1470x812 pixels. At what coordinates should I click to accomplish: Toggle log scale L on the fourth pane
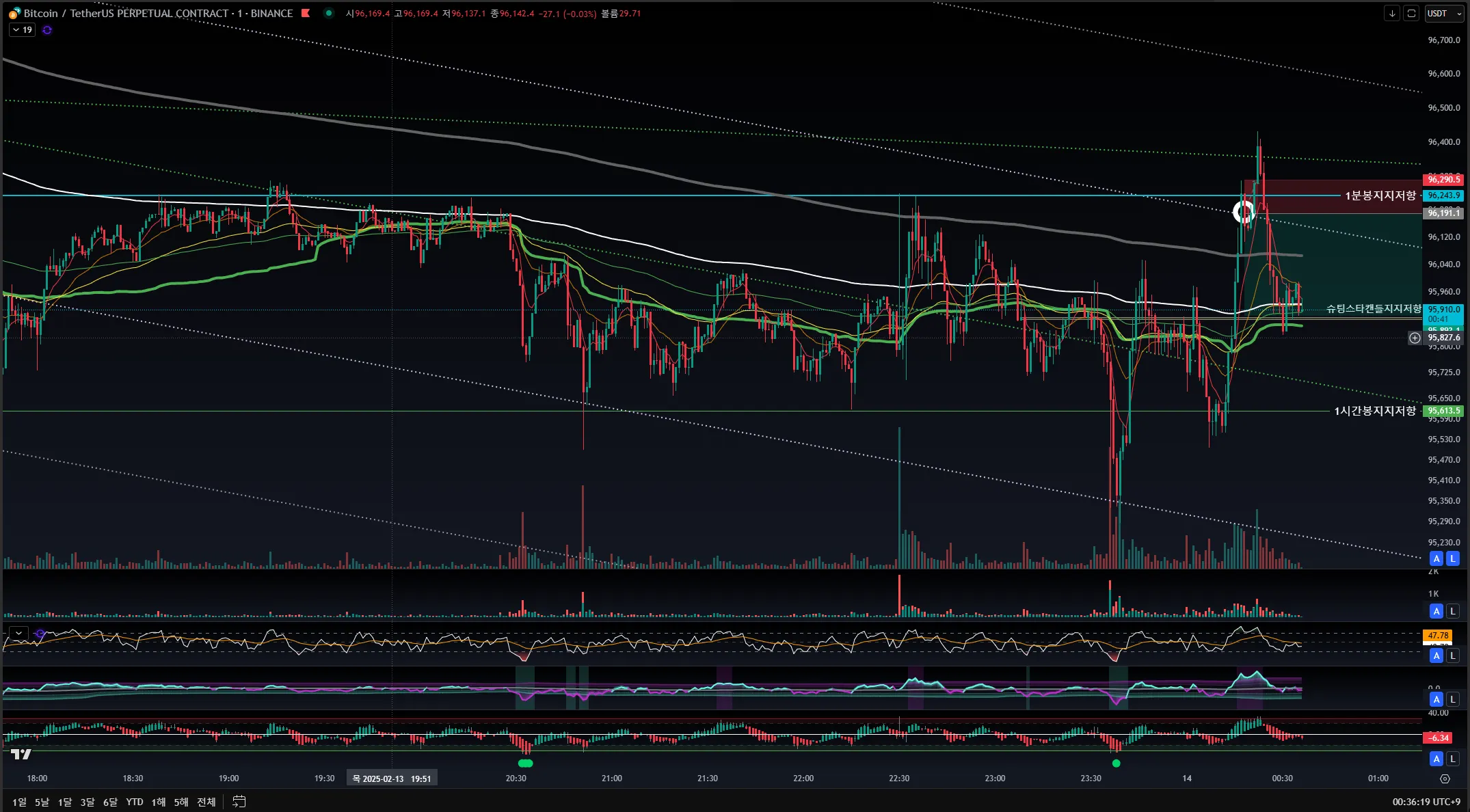pyautogui.click(x=1453, y=699)
